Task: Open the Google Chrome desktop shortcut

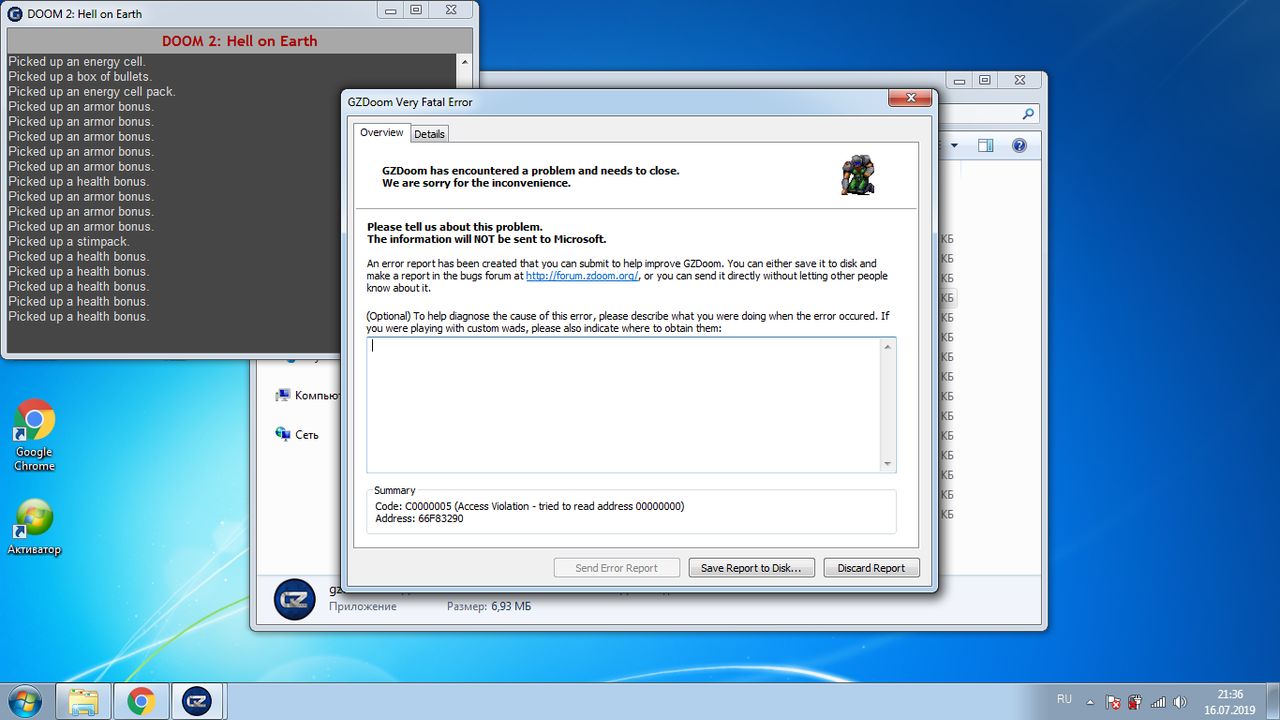Action: click(34, 435)
